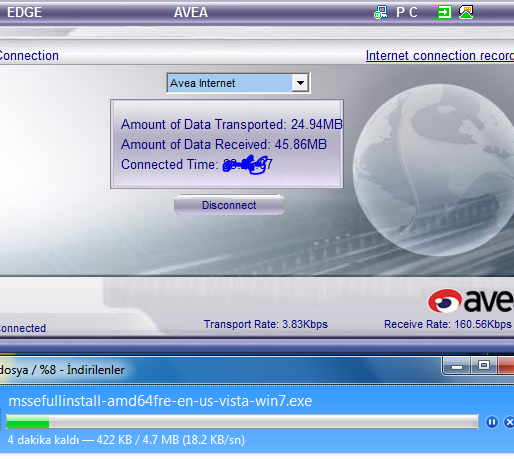The image size is (514, 459).
Task: Pause the mssefullinstall download
Action: [x=492, y=422]
